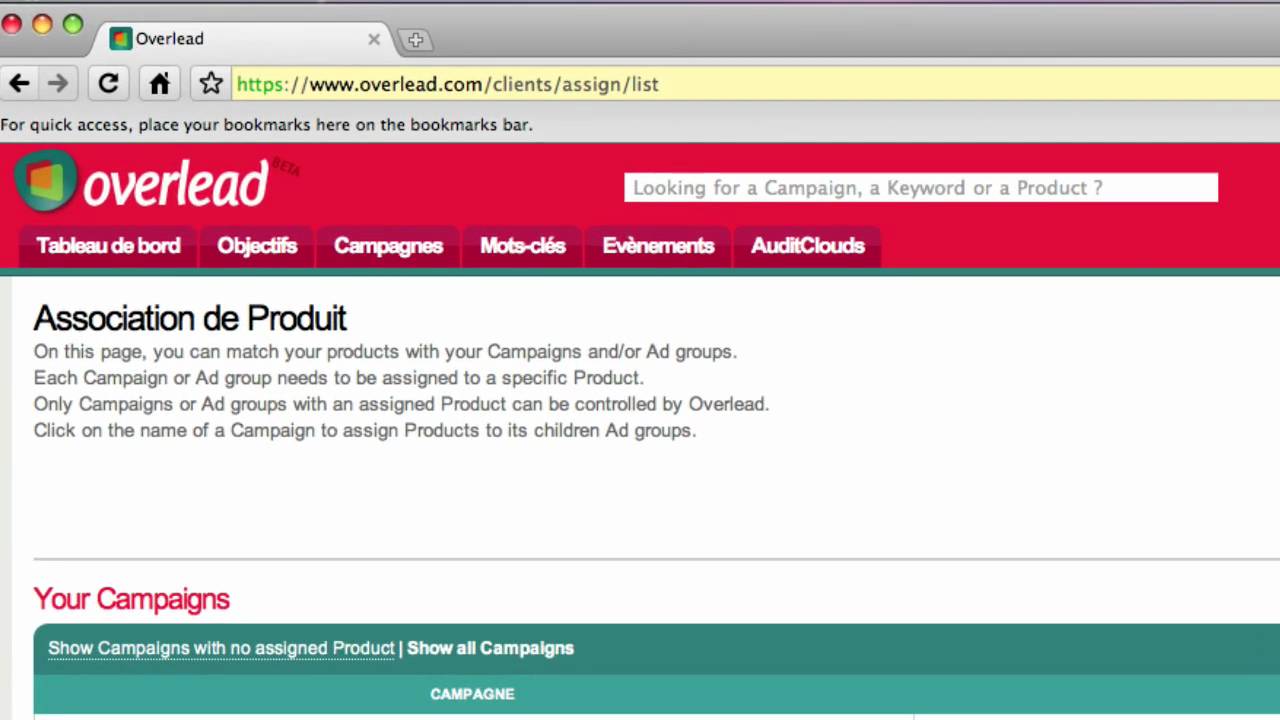1280x720 pixels.
Task: Open the Tableau de bord tab
Action: click(108, 246)
